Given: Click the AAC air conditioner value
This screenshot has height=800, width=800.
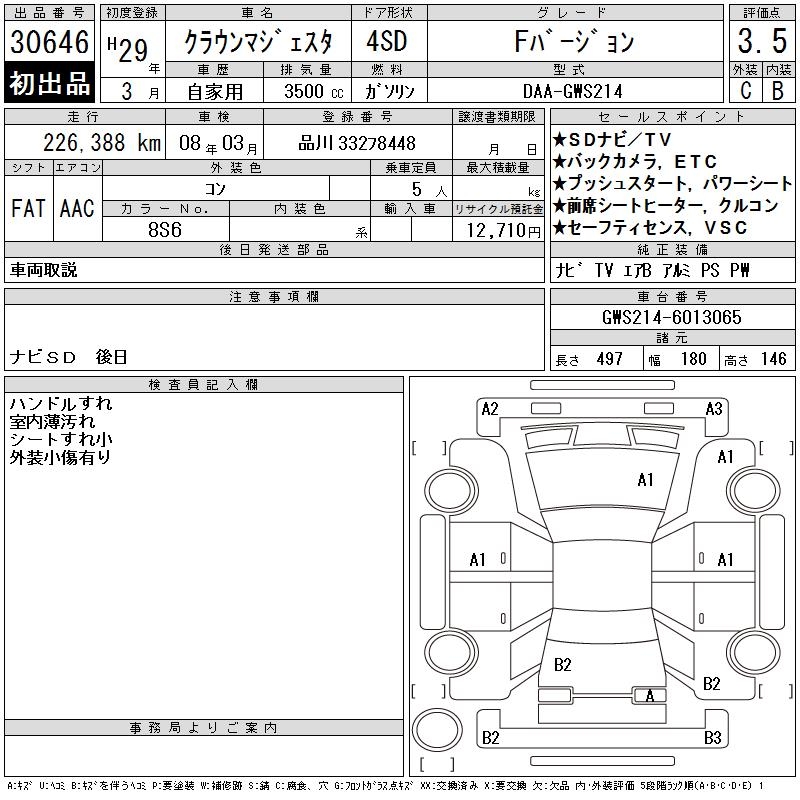Looking at the screenshot, I should click(77, 209).
